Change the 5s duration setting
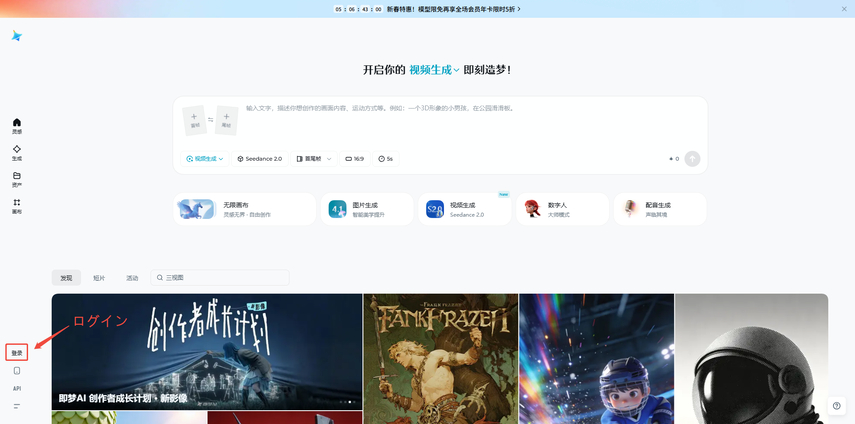 pyautogui.click(x=386, y=159)
